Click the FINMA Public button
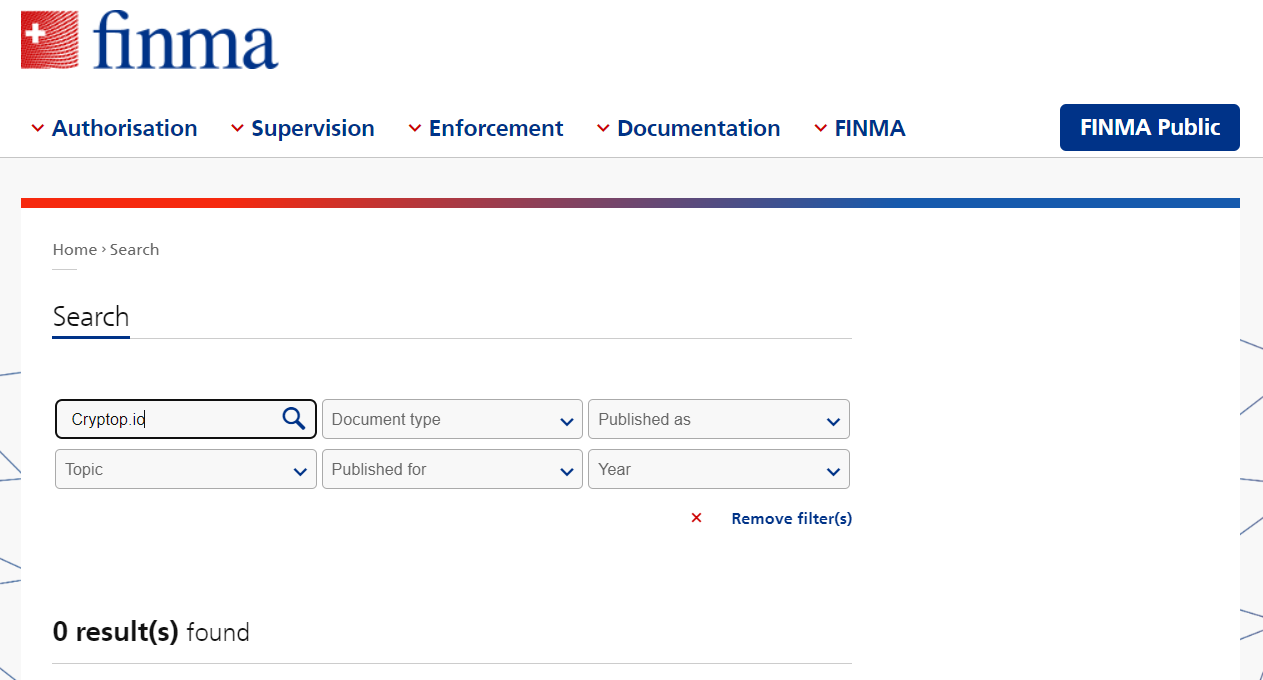The image size is (1263, 680). point(1149,127)
